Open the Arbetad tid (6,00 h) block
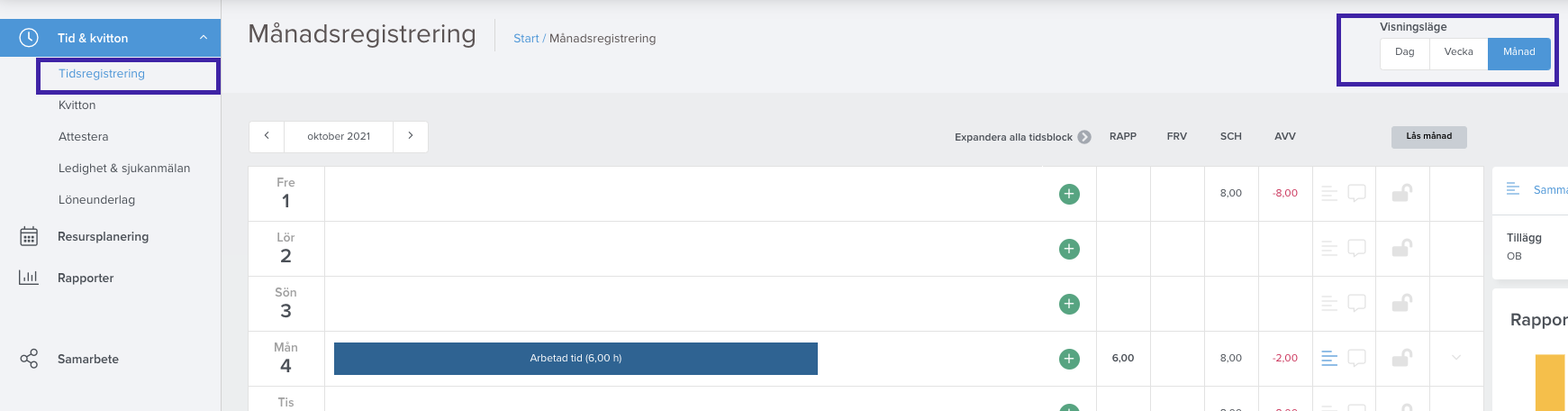The width and height of the screenshot is (1568, 411). point(576,359)
